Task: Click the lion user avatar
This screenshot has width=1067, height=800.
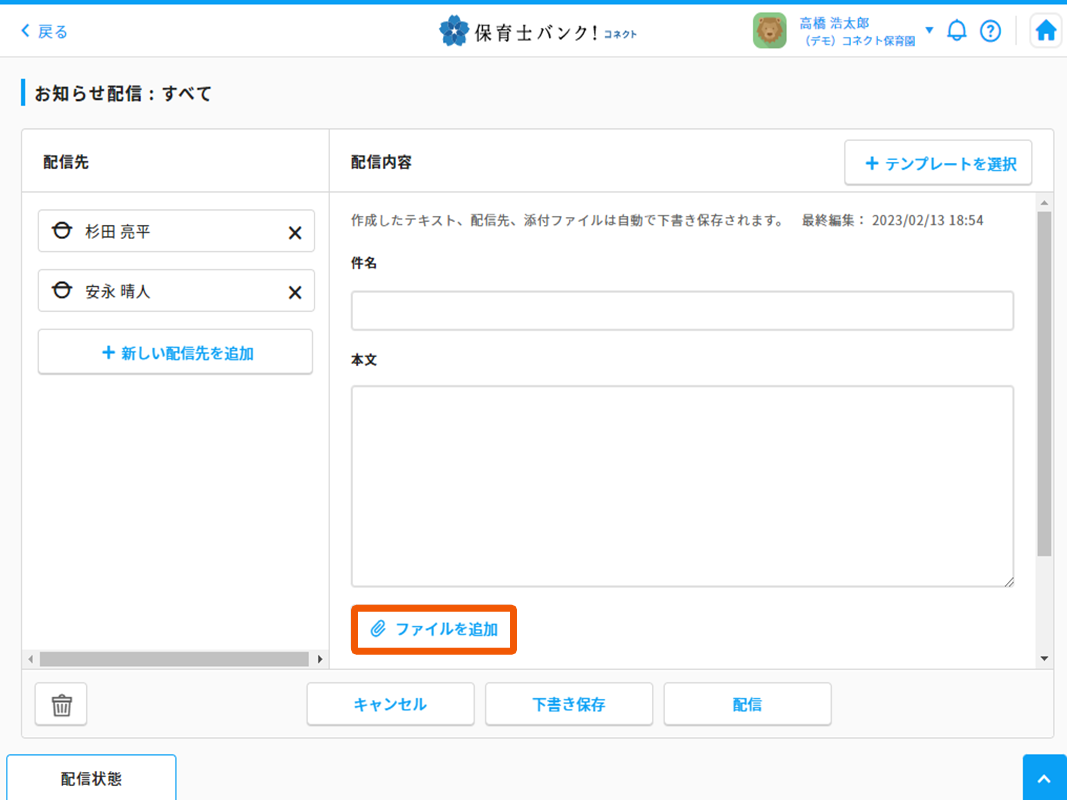Action: click(x=769, y=31)
